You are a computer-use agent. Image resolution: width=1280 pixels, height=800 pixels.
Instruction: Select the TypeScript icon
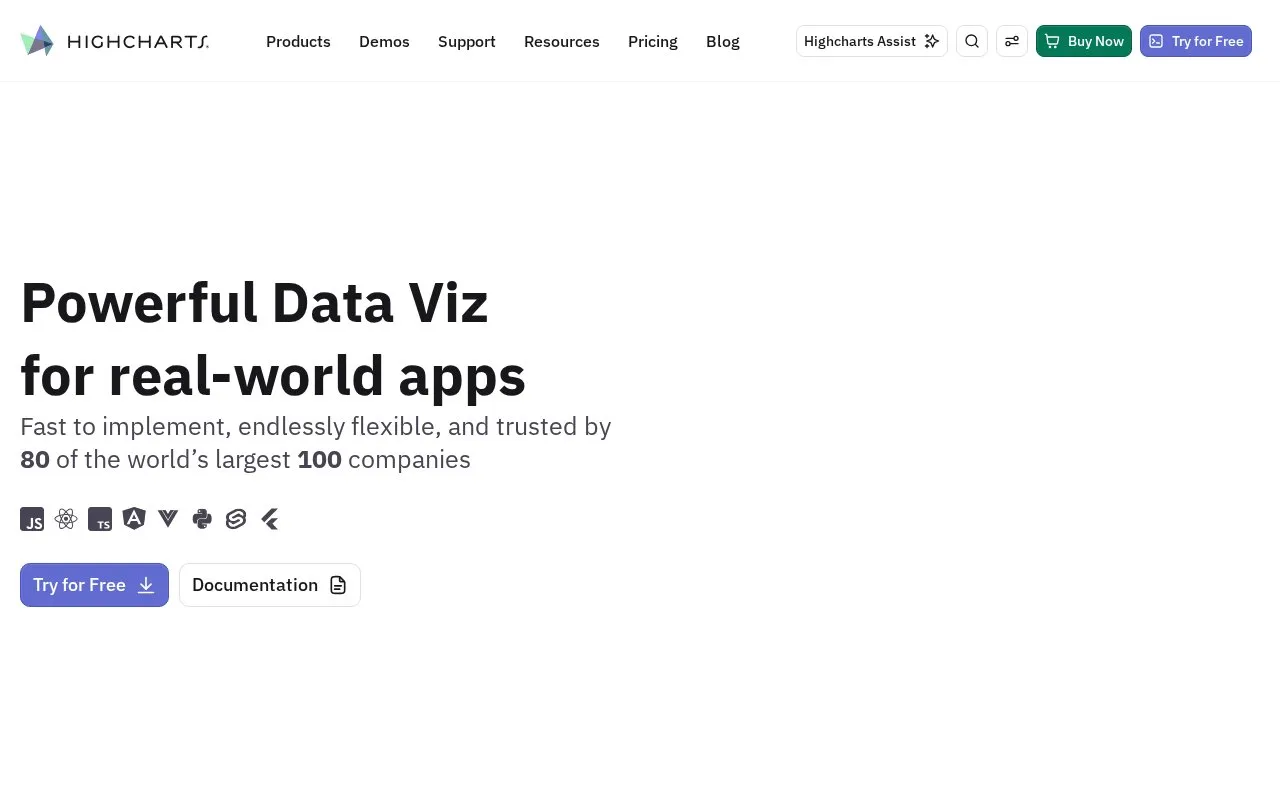[100, 519]
